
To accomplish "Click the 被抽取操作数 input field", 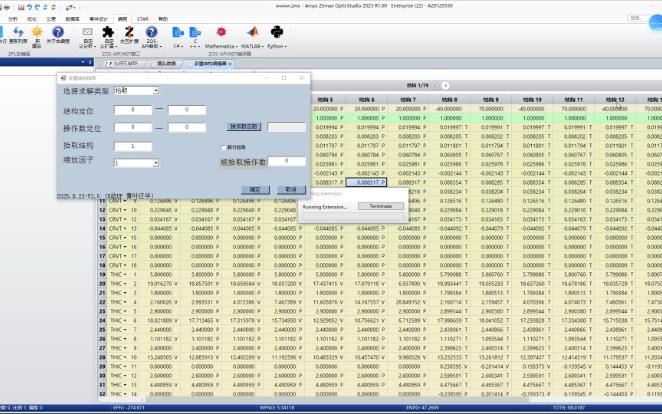I will click(286, 161).
